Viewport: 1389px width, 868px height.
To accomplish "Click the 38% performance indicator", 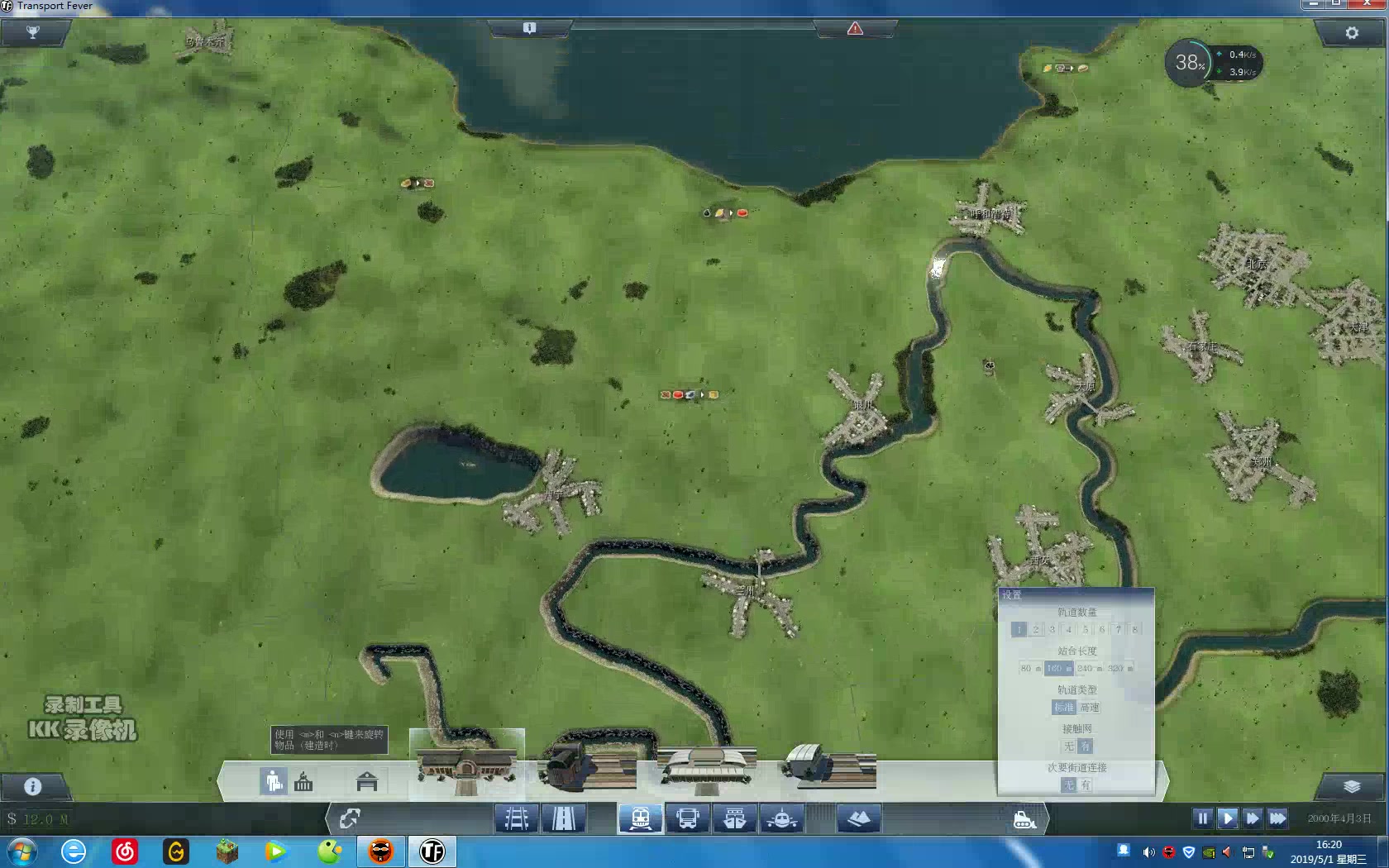I will (1190, 62).
